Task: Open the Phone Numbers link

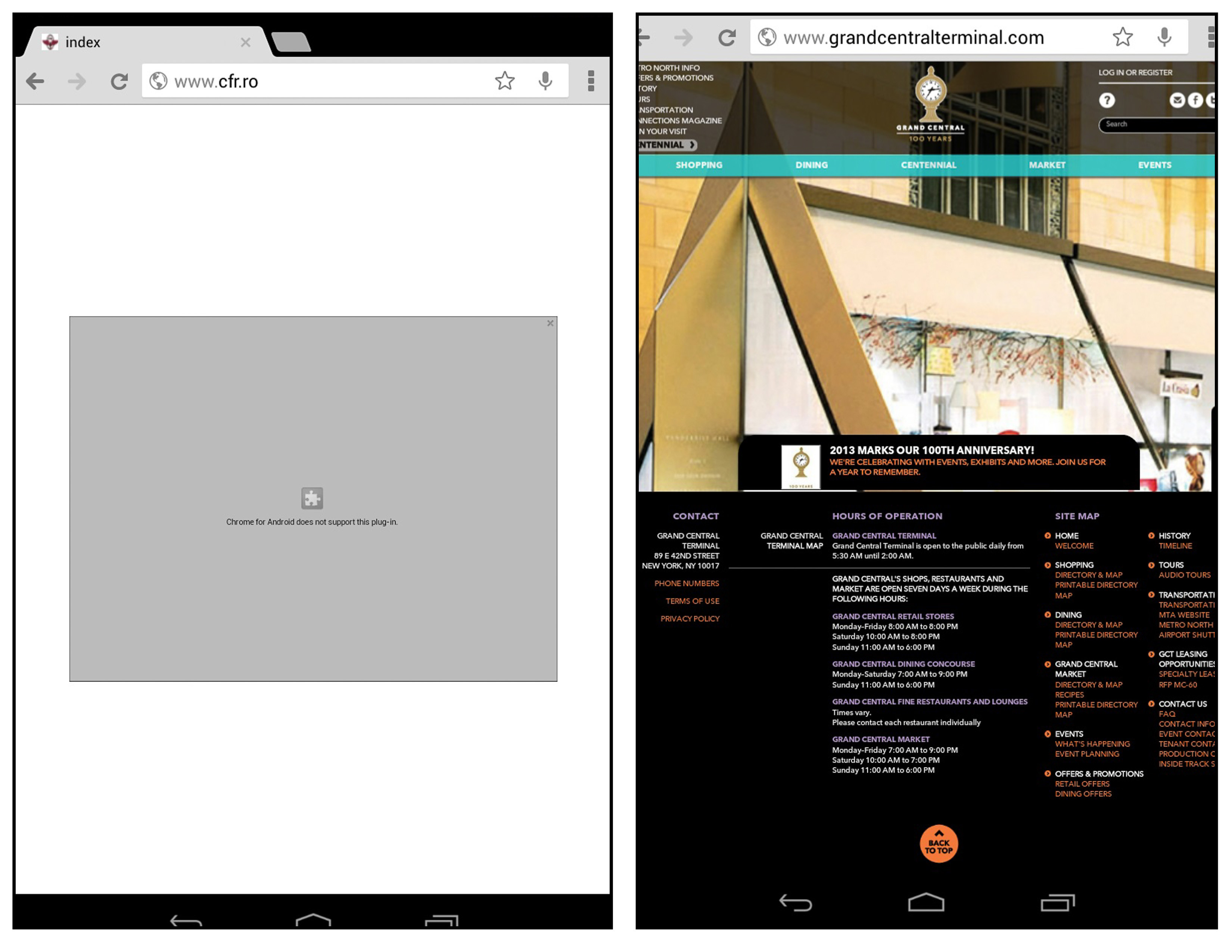Action: pos(687,583)
